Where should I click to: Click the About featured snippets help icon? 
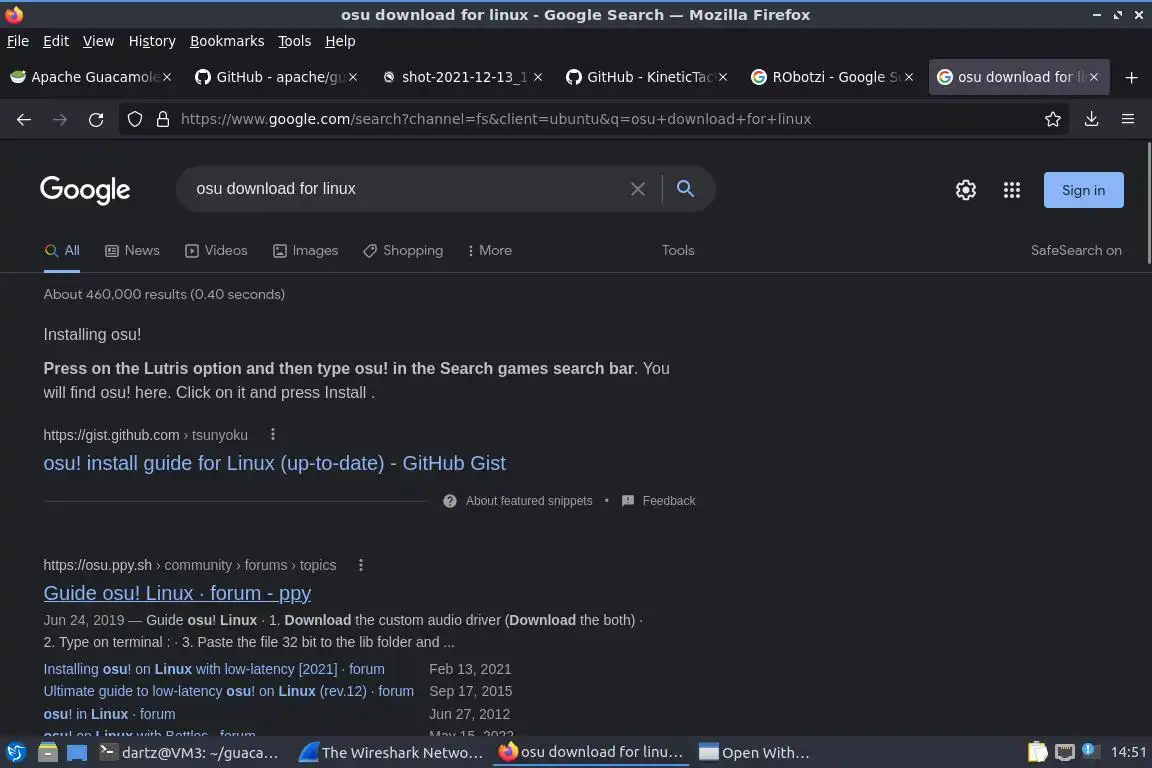[x=450, y=500]
